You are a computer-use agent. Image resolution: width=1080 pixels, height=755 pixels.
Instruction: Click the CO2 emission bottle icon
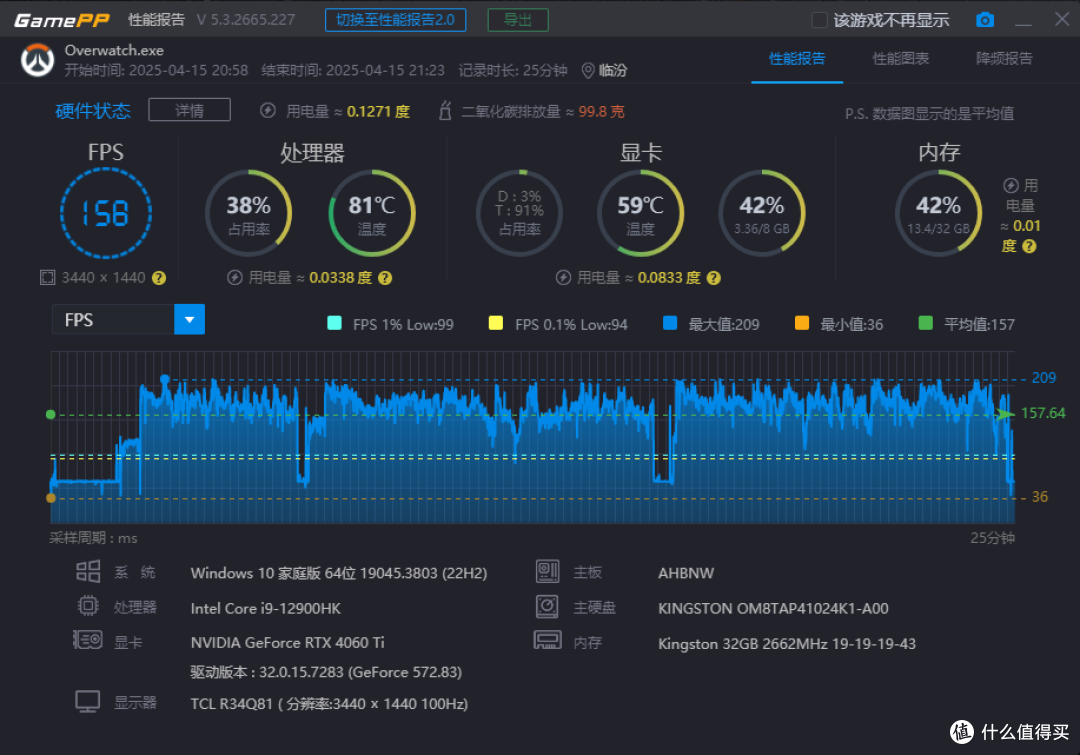(445, 110)
